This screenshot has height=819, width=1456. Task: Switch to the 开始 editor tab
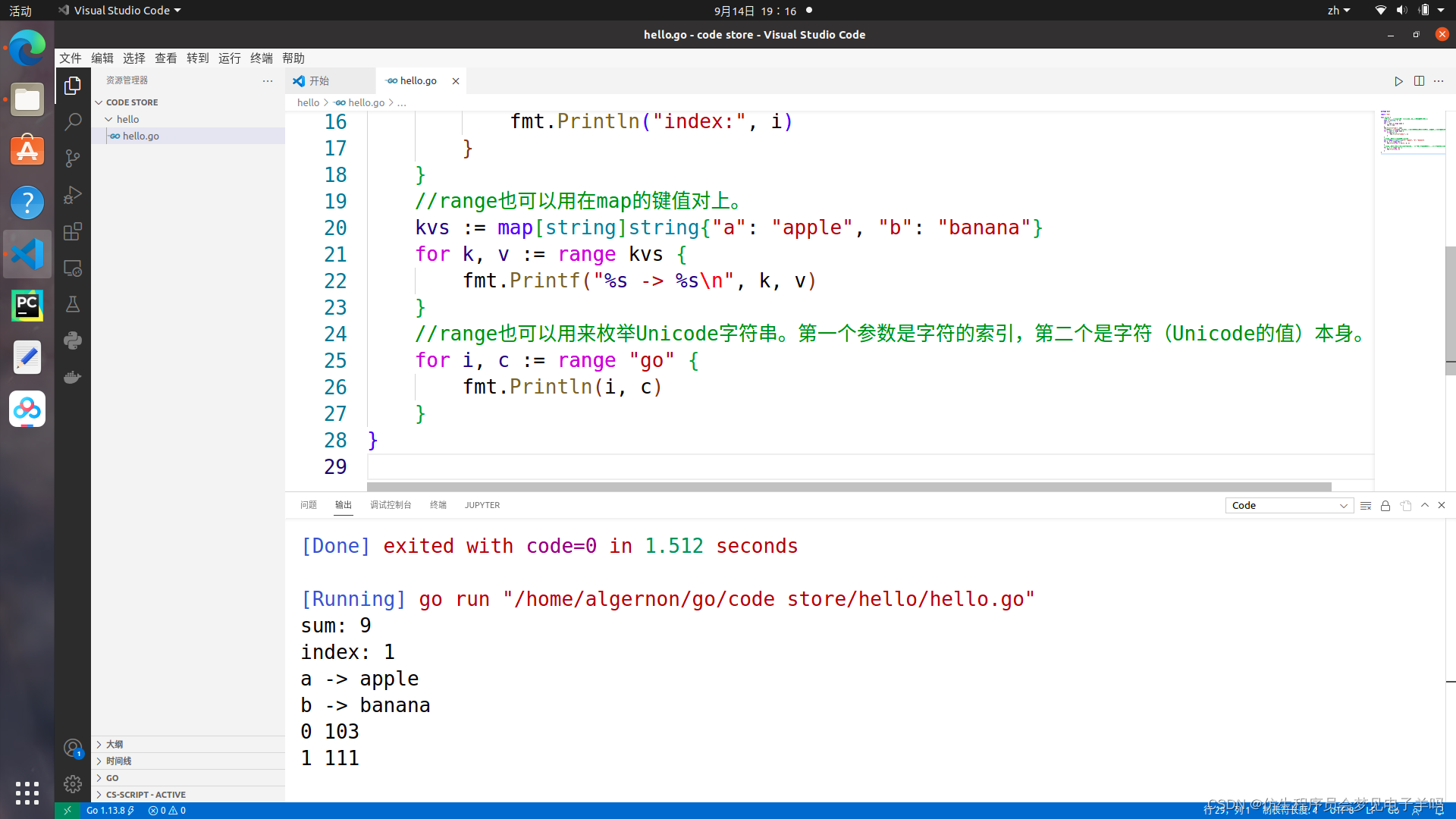tap(331, 81)
